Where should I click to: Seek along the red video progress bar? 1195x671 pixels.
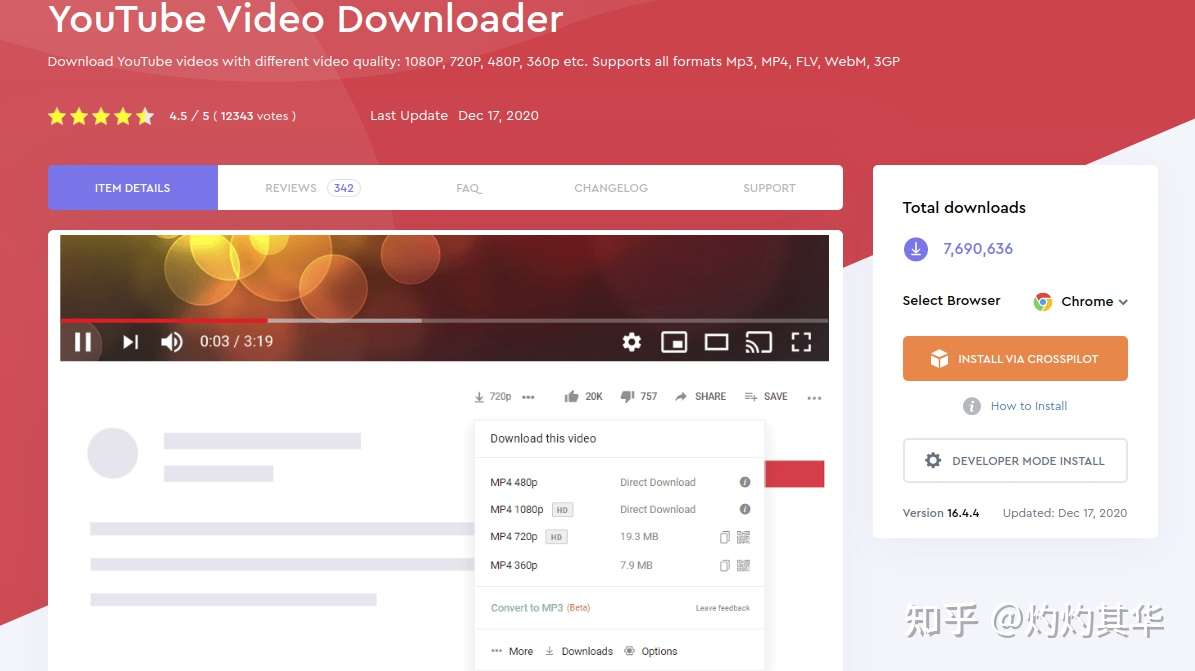164,320
